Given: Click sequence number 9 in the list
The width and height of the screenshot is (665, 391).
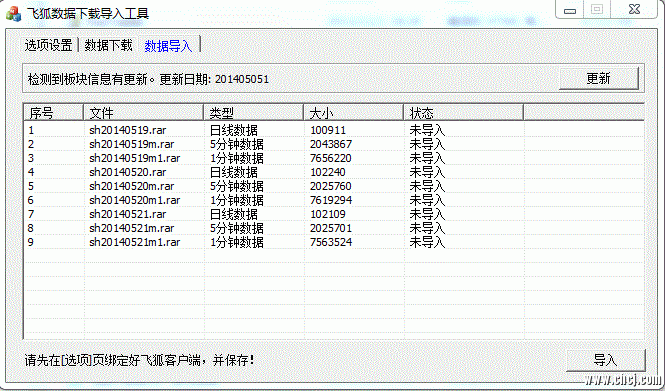Looking at the screenshot, I should 31,242.
